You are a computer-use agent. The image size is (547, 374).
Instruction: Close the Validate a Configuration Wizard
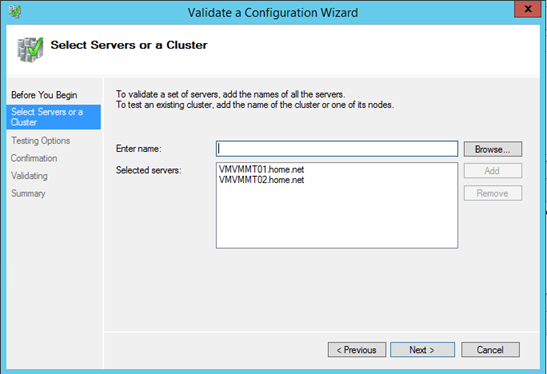pyautogui.click(x=527, y=9)
